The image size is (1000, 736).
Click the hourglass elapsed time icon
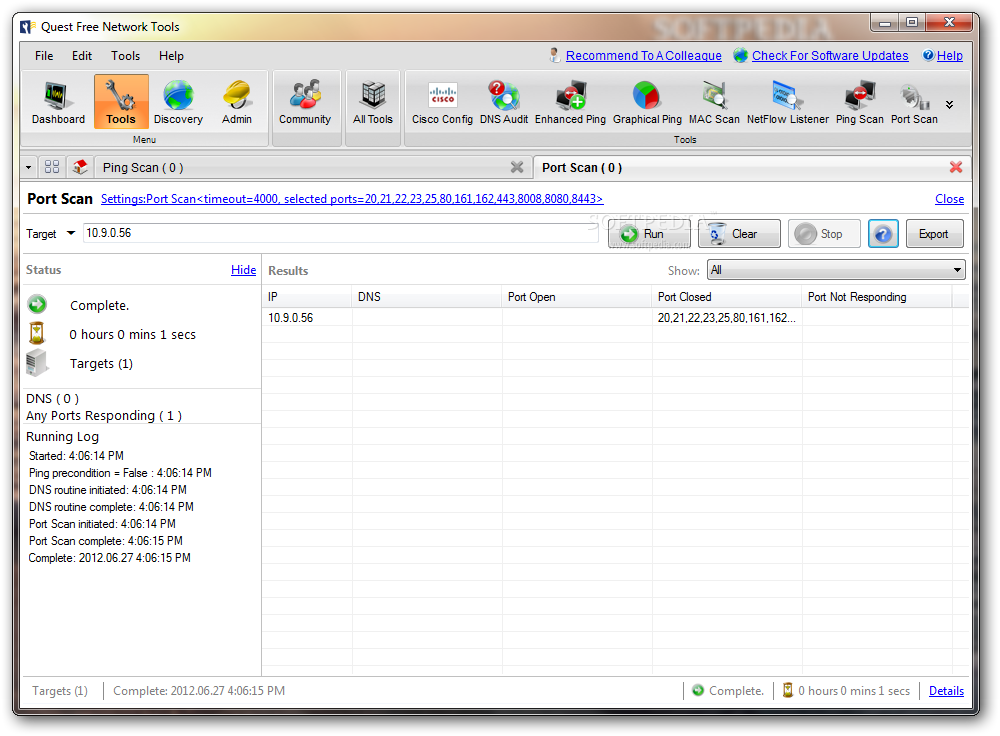coord(37,334)
